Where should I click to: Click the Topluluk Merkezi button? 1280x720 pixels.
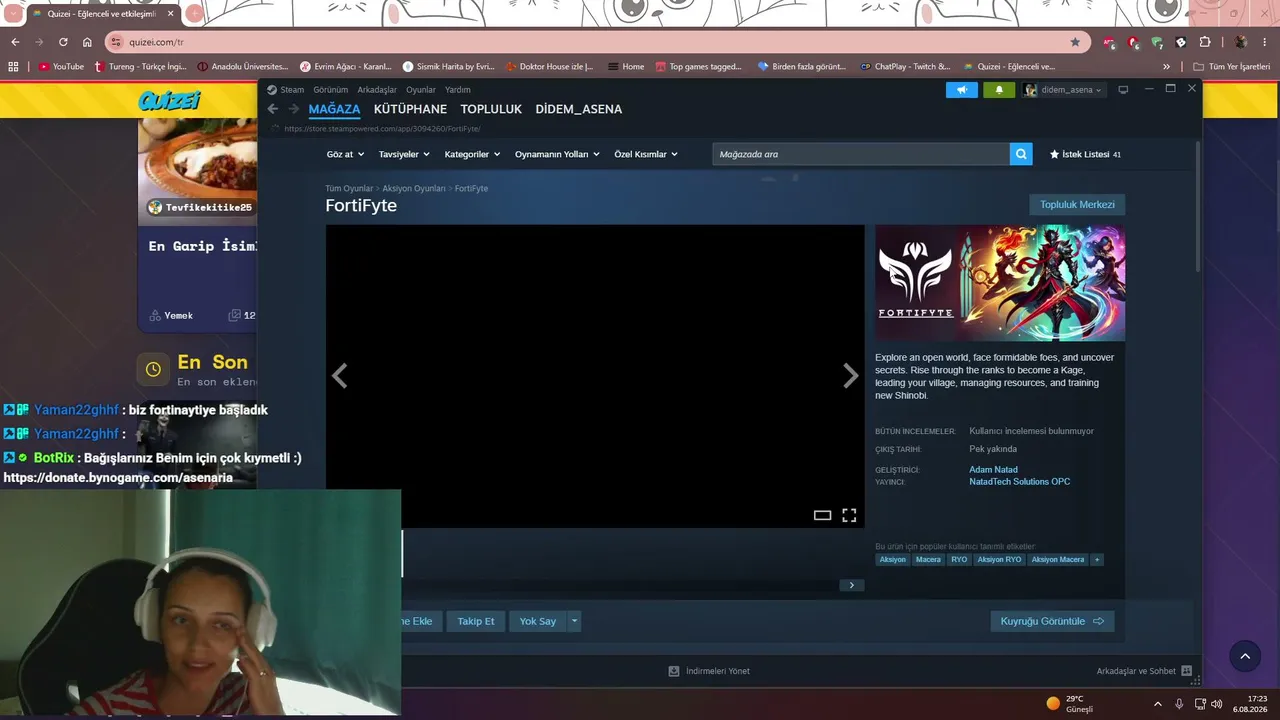click(1077, 205)
